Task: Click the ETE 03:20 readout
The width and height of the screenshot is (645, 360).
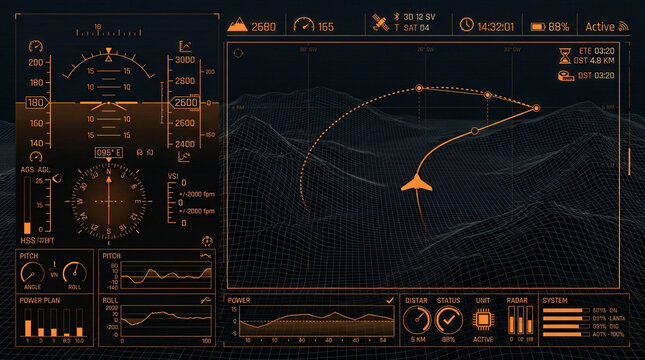Action: click(597, 51)
